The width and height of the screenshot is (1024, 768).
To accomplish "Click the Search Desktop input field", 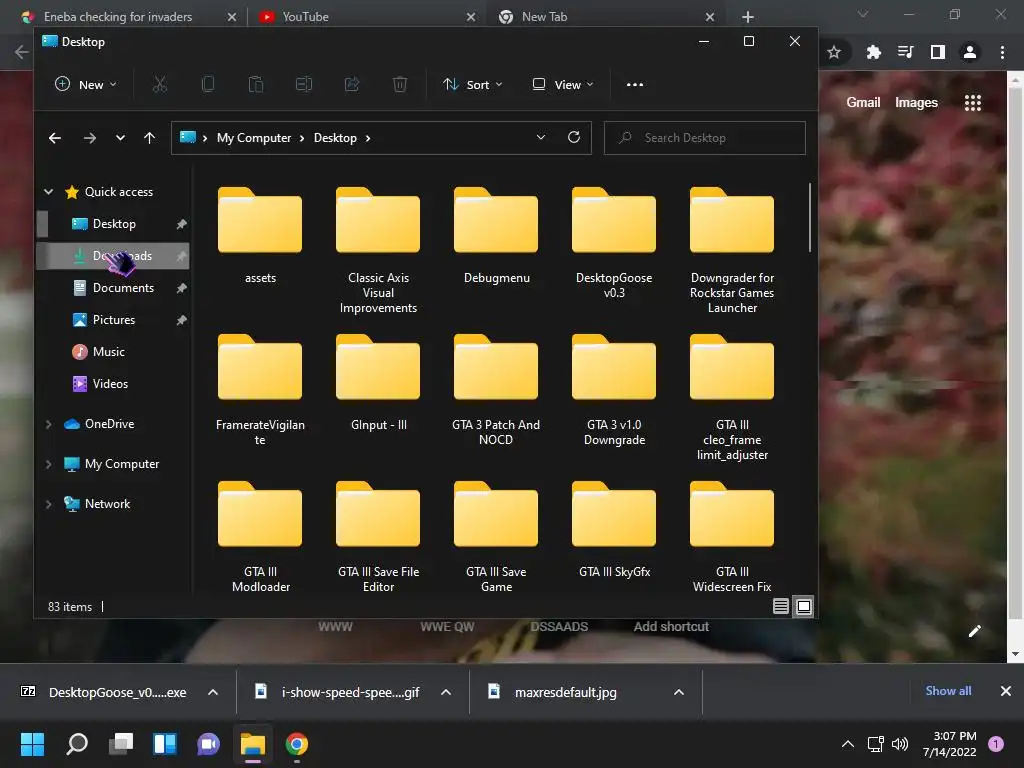I will [705, 138].
